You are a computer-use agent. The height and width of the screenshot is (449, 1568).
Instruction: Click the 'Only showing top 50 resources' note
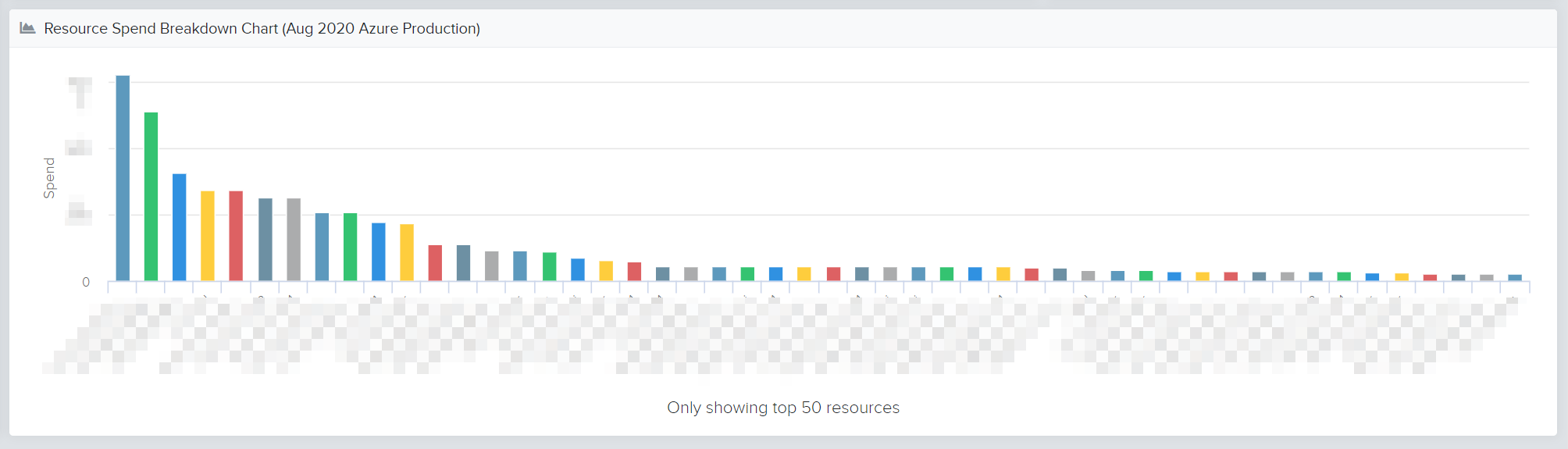coord(783,408)
